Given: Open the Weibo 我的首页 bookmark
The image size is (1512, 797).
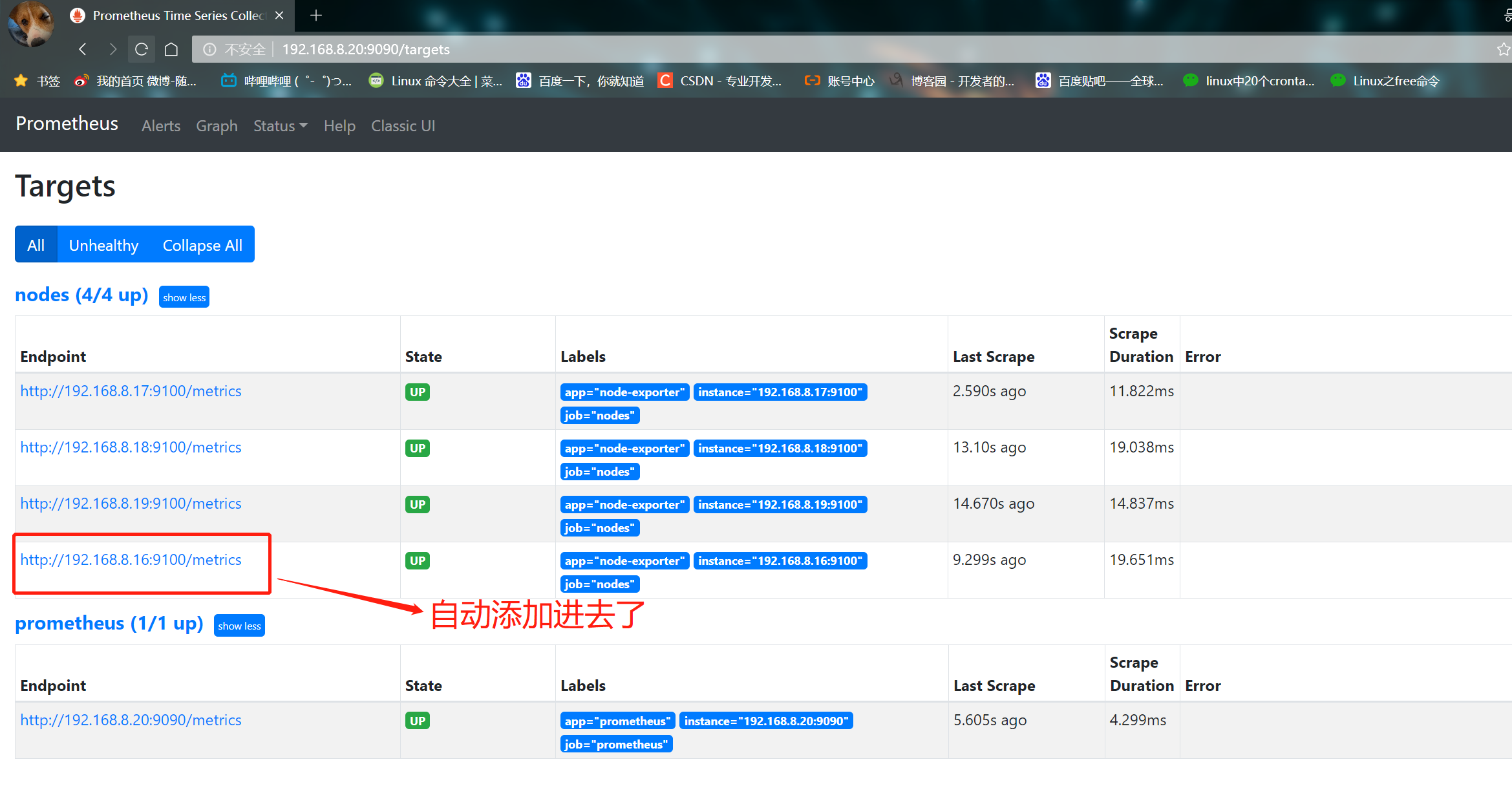Looking at the screenshot, I should click(135, 81).
